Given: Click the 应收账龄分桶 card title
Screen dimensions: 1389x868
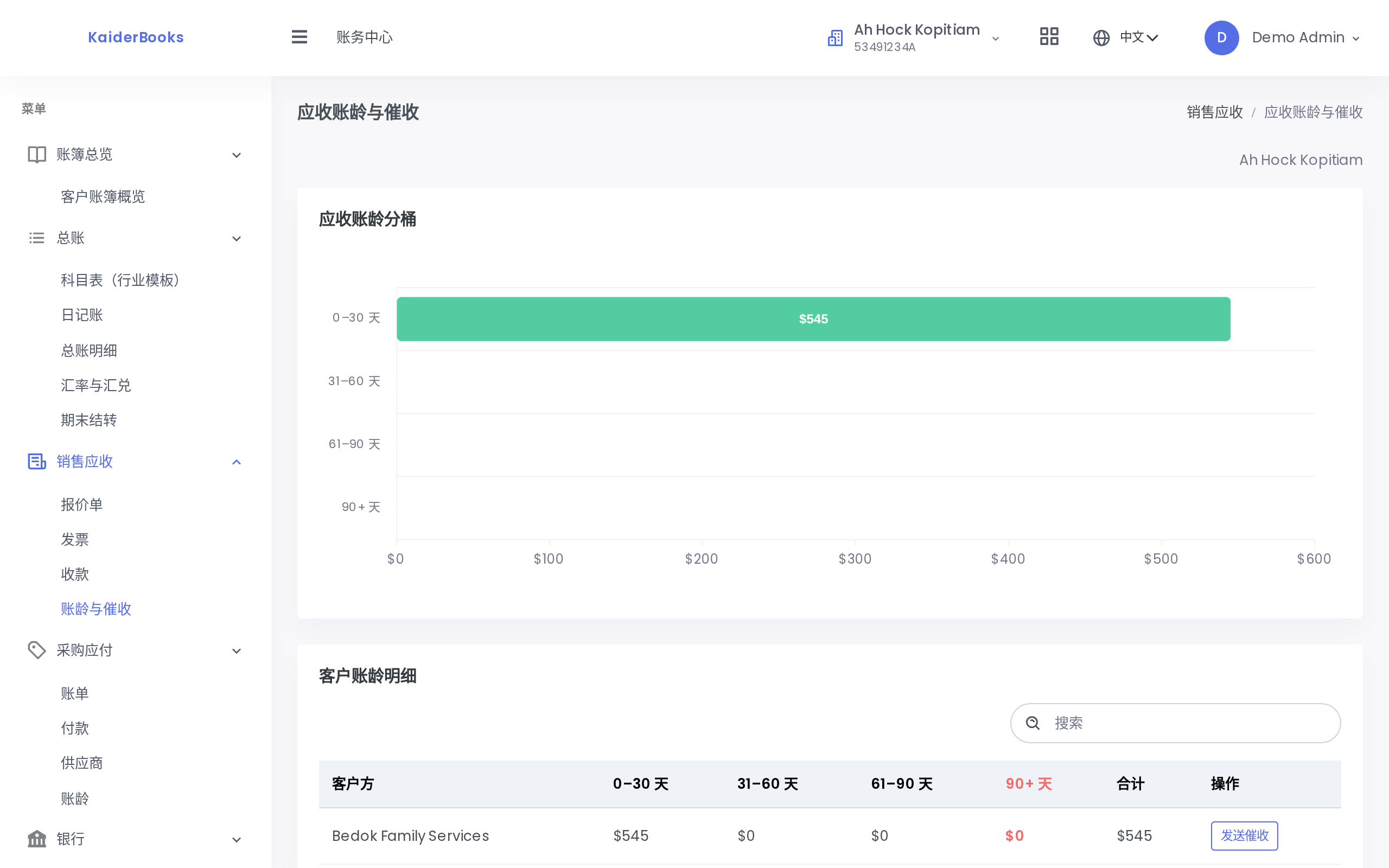Looking at the screenshot, I should pyautogui.click(x=367, y=219).
